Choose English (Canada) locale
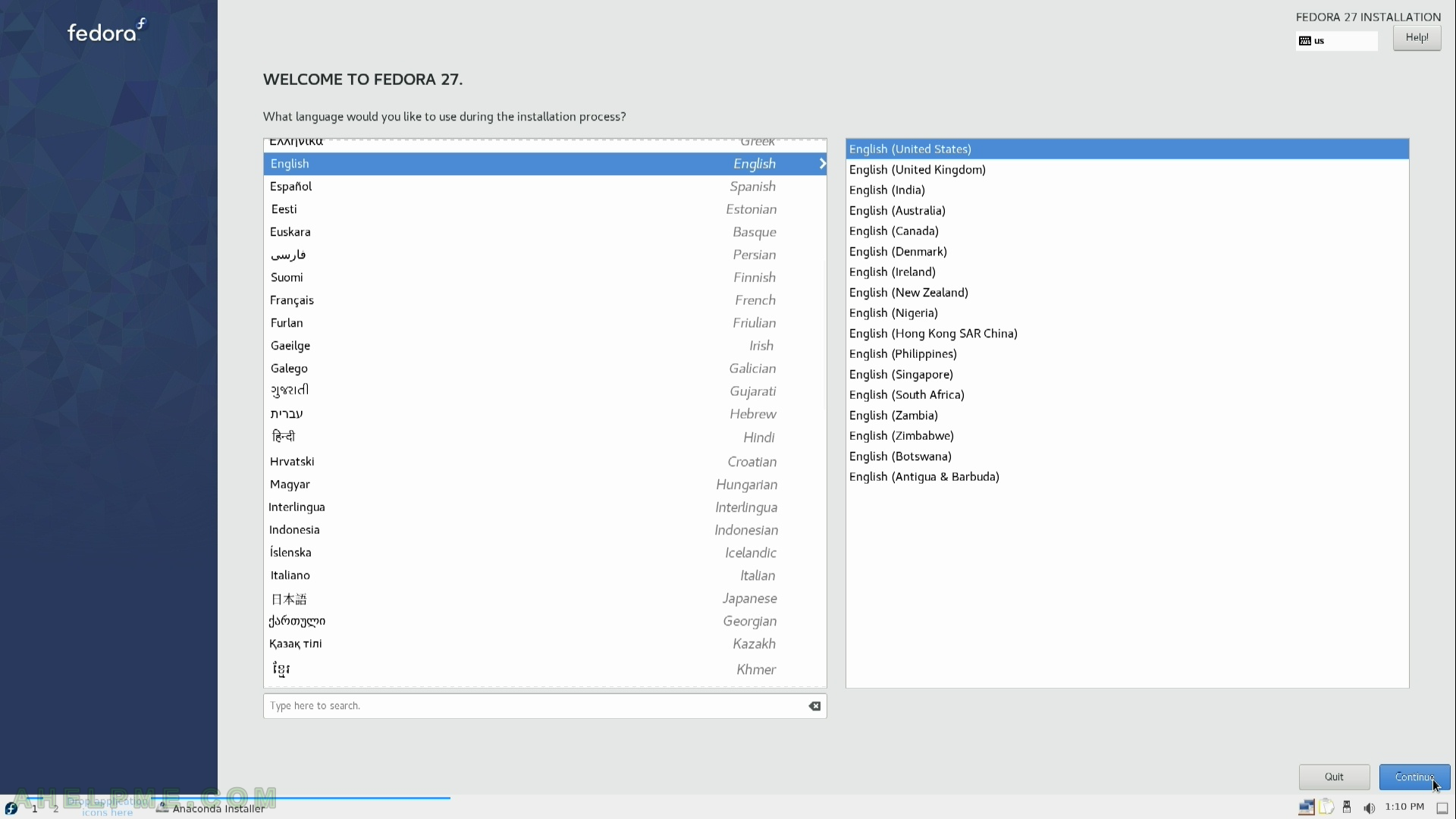Viewport: 1456px width, 819px height. click(1127, 231)
